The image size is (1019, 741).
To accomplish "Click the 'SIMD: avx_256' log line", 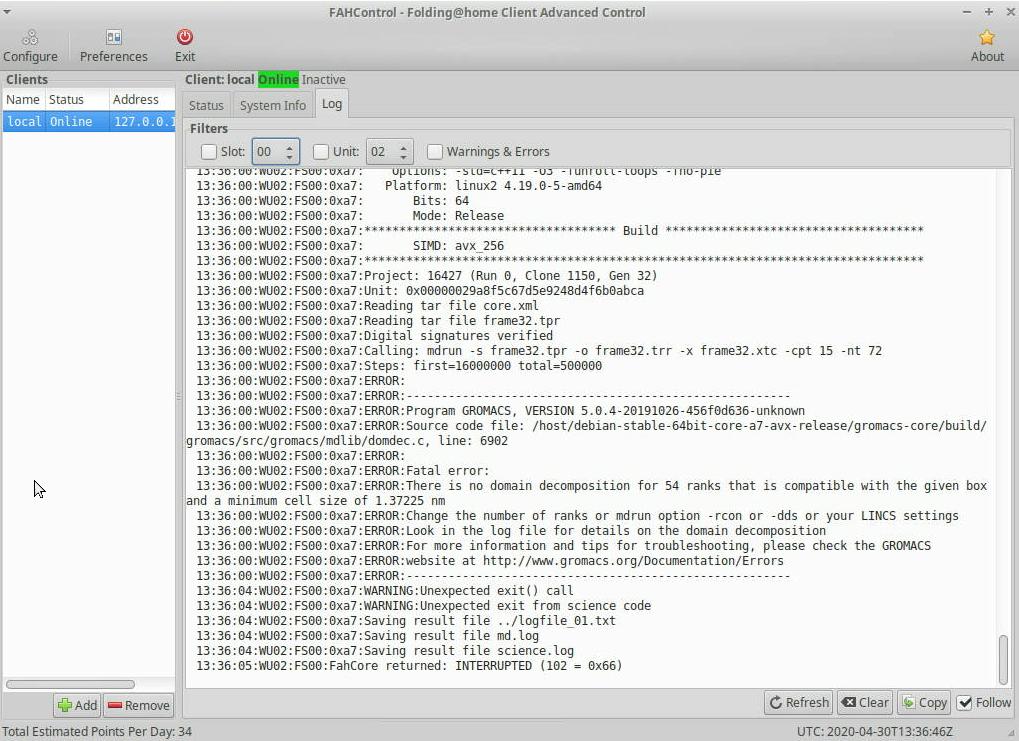I will click(x=350, y=246).
